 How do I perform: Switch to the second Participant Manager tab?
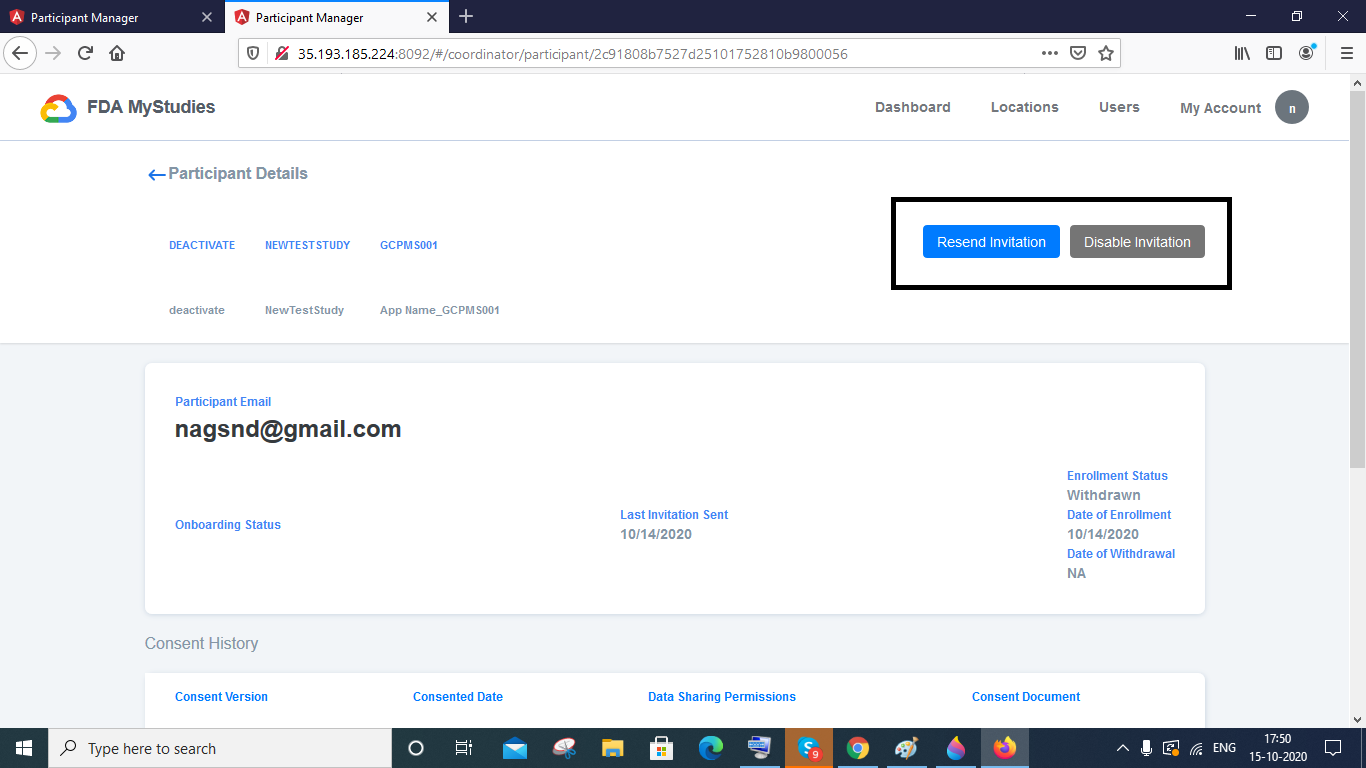330,17
